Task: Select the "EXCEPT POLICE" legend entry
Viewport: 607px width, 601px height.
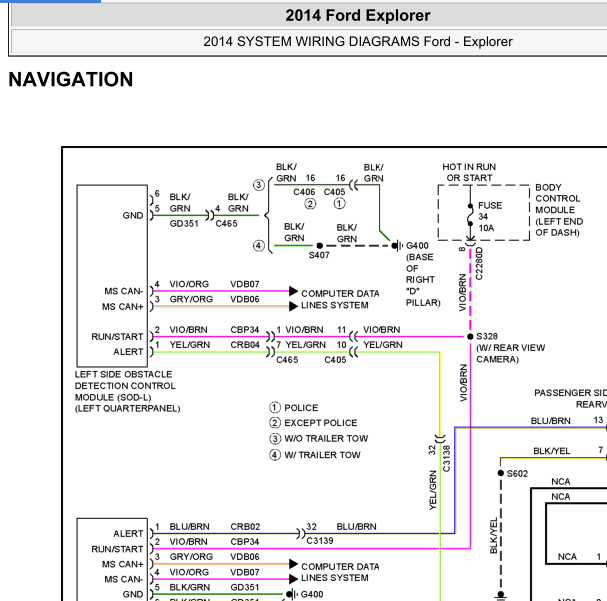Action: click(321, 423)
